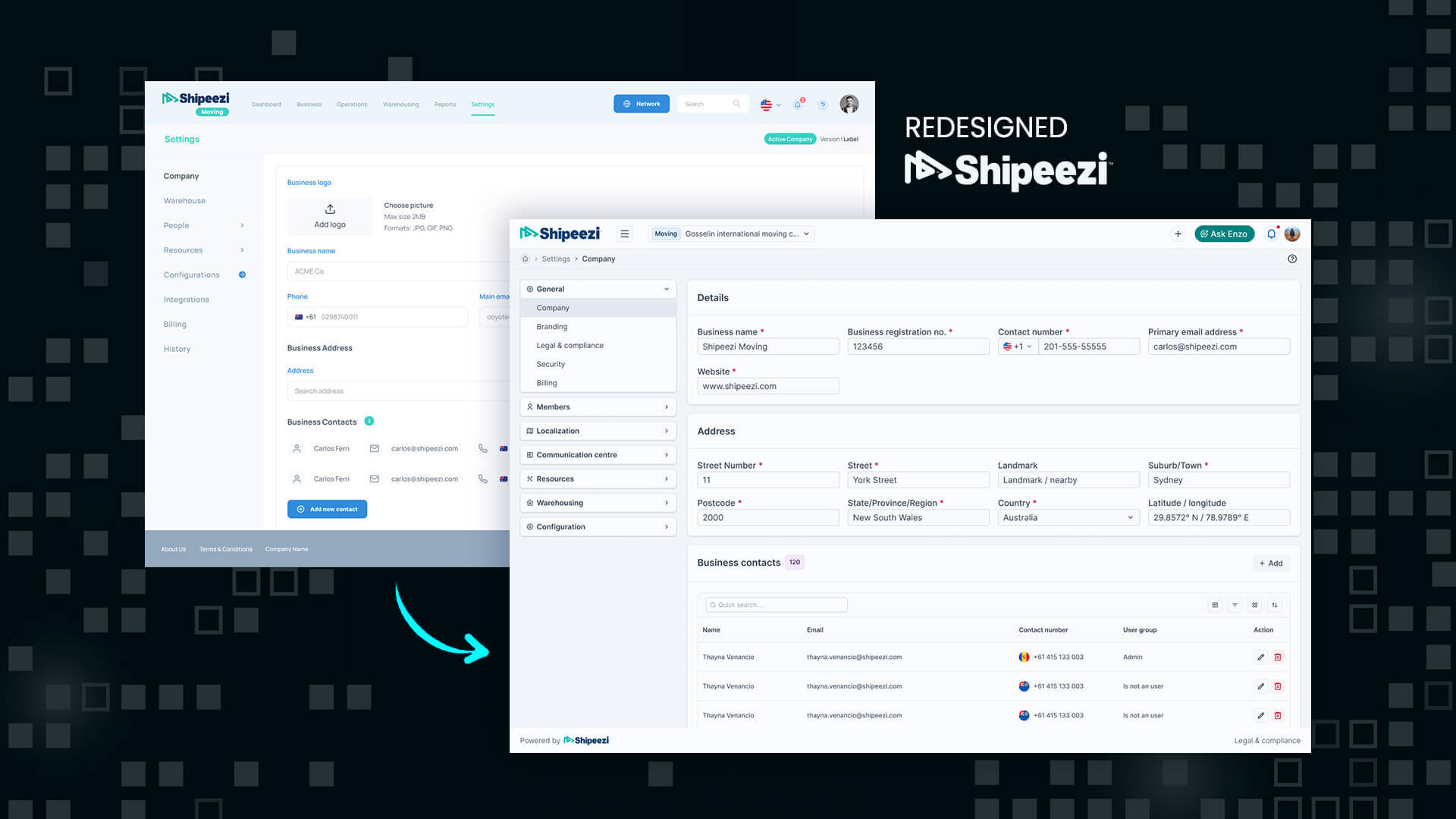Image resolution: width=1456 pixels, height=819 pixels.
Task: Click the filter icon above contacts table
Action: click(1235, 605)
